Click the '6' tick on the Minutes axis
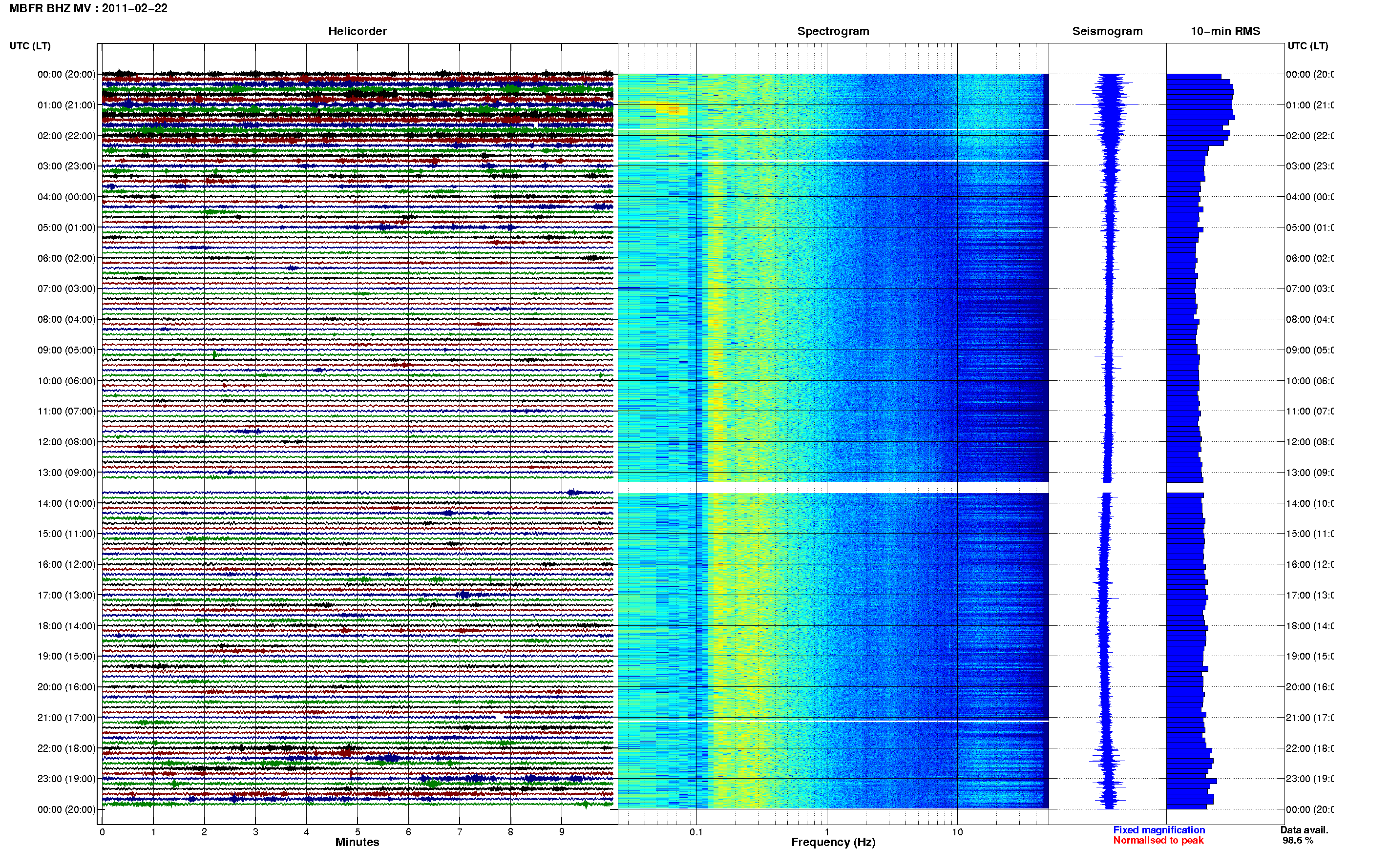 pyautogui.click(x=408, y=832)
